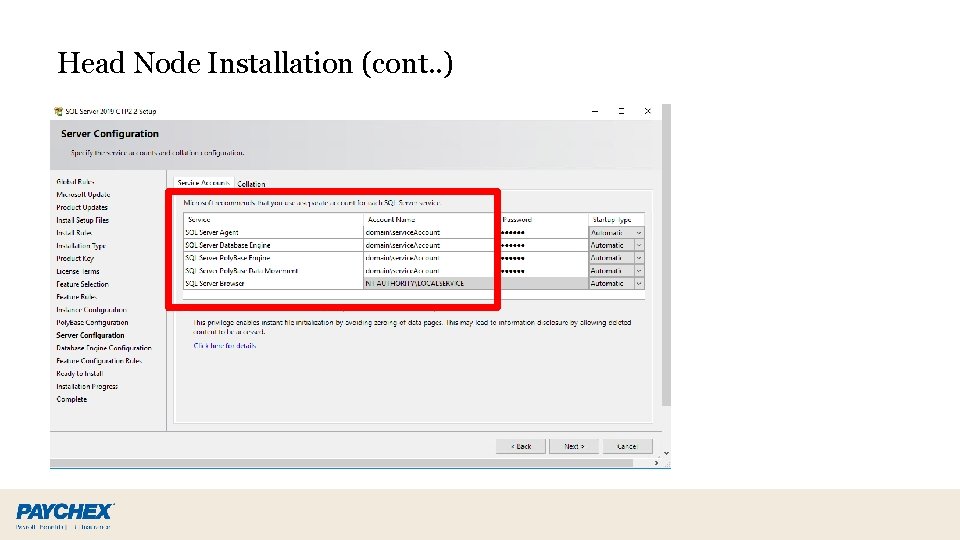The height and width of the screenshot is (540, 960).
Task: Open Startup Type dropdown for SQL Server Browser
Action: pyautogui.click(x=639, y=283)
